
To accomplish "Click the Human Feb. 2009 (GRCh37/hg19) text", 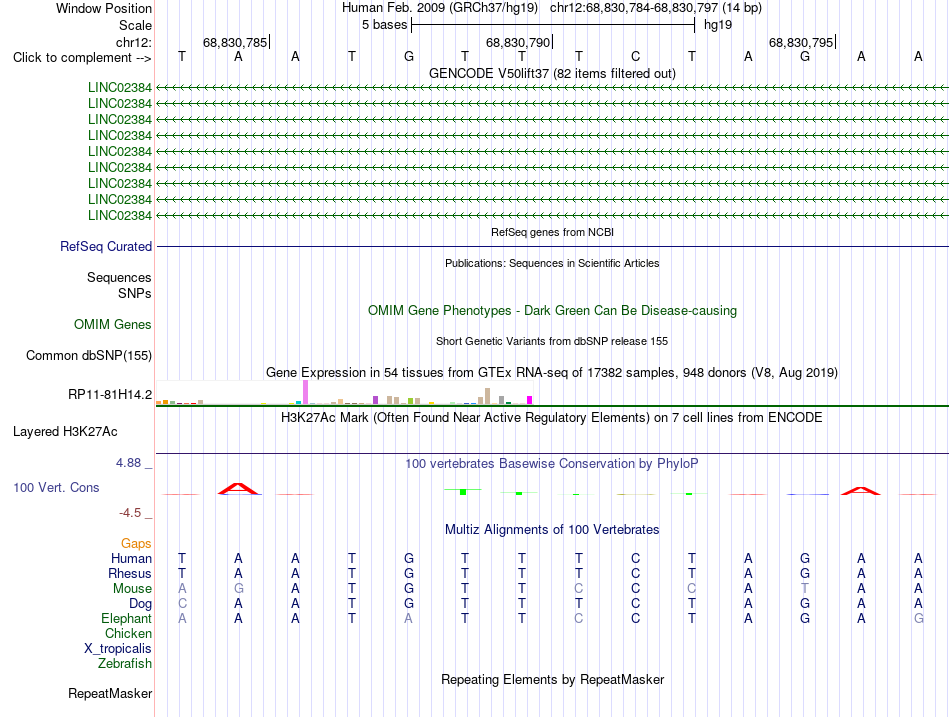I will pos(440,8).
